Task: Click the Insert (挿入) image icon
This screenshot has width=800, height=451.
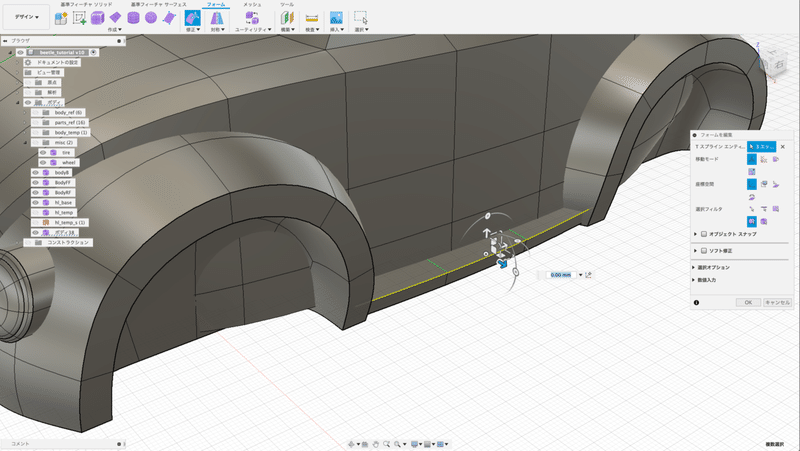Action: [336, 18]
